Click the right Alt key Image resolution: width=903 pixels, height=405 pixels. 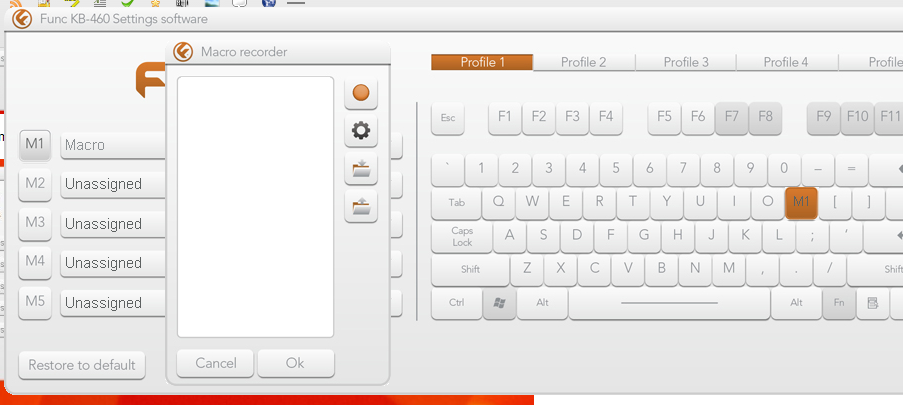(796, 303)
